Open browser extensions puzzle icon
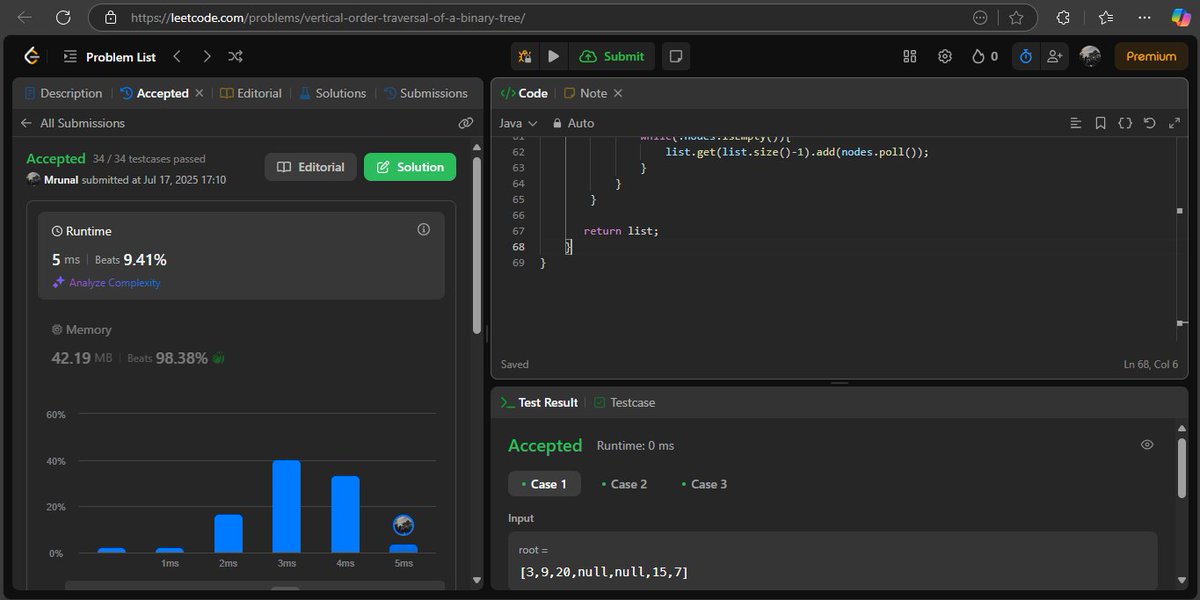 (1063, 17)
